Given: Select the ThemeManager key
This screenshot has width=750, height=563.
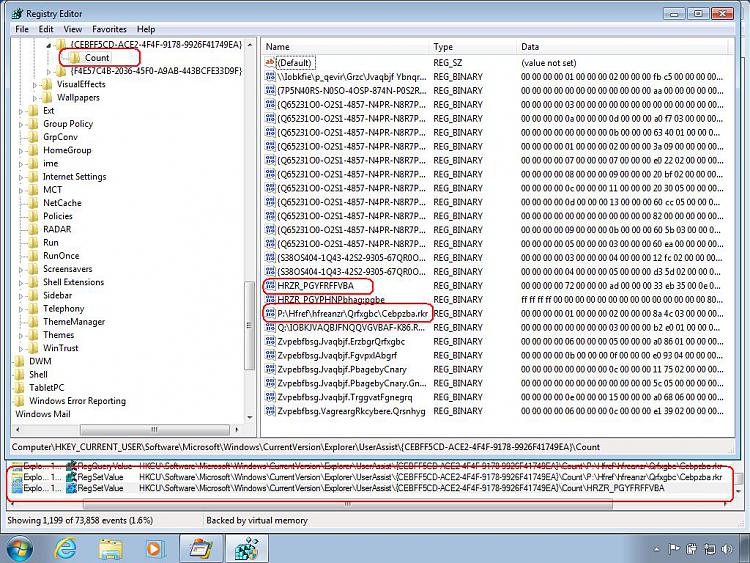Looking at the screenshot, I should (x=74, y=322).
